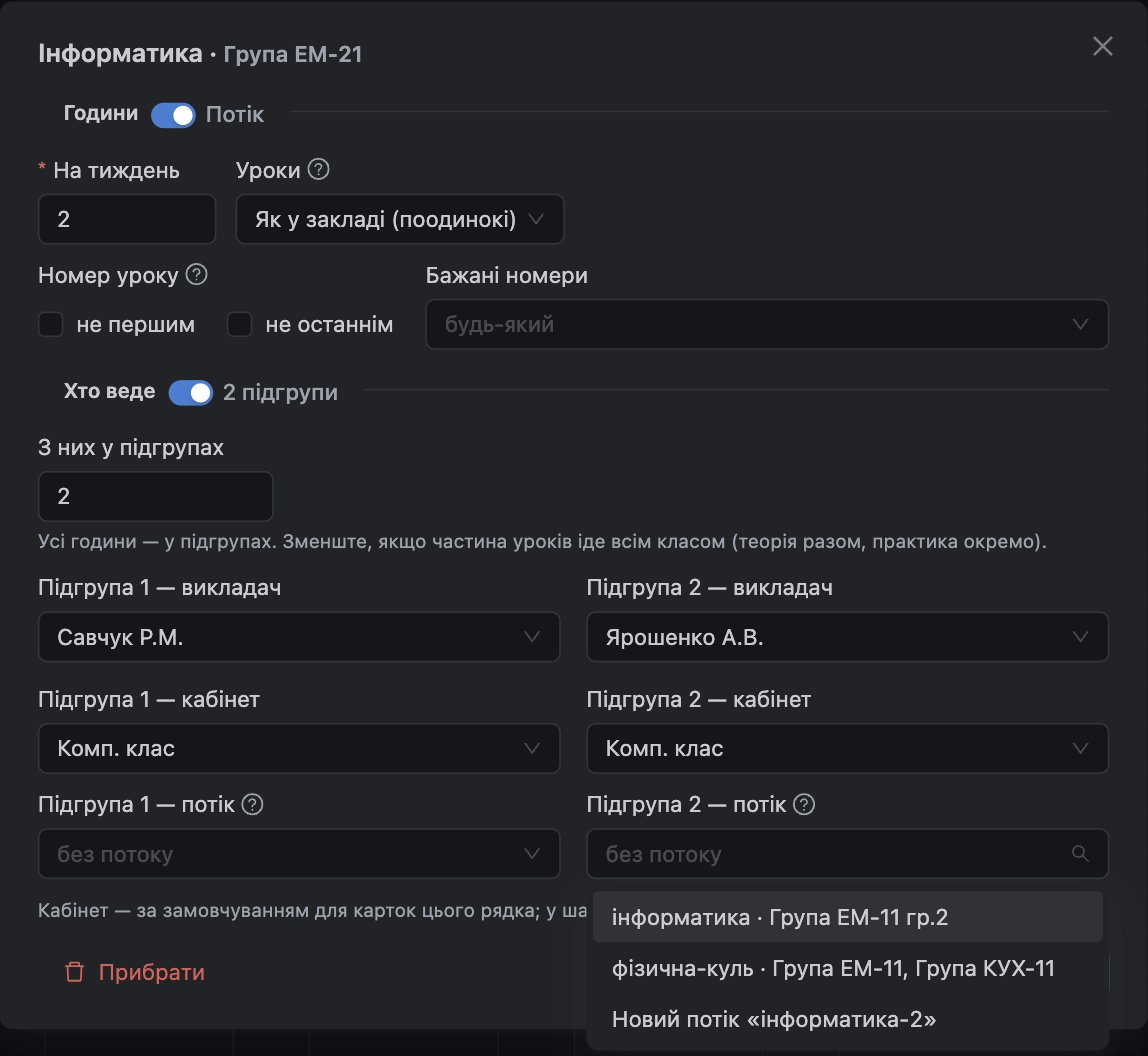Click the help icon next to Уроки
Viewport: 1148px width, 1056px height.
[x=318, y=169]
